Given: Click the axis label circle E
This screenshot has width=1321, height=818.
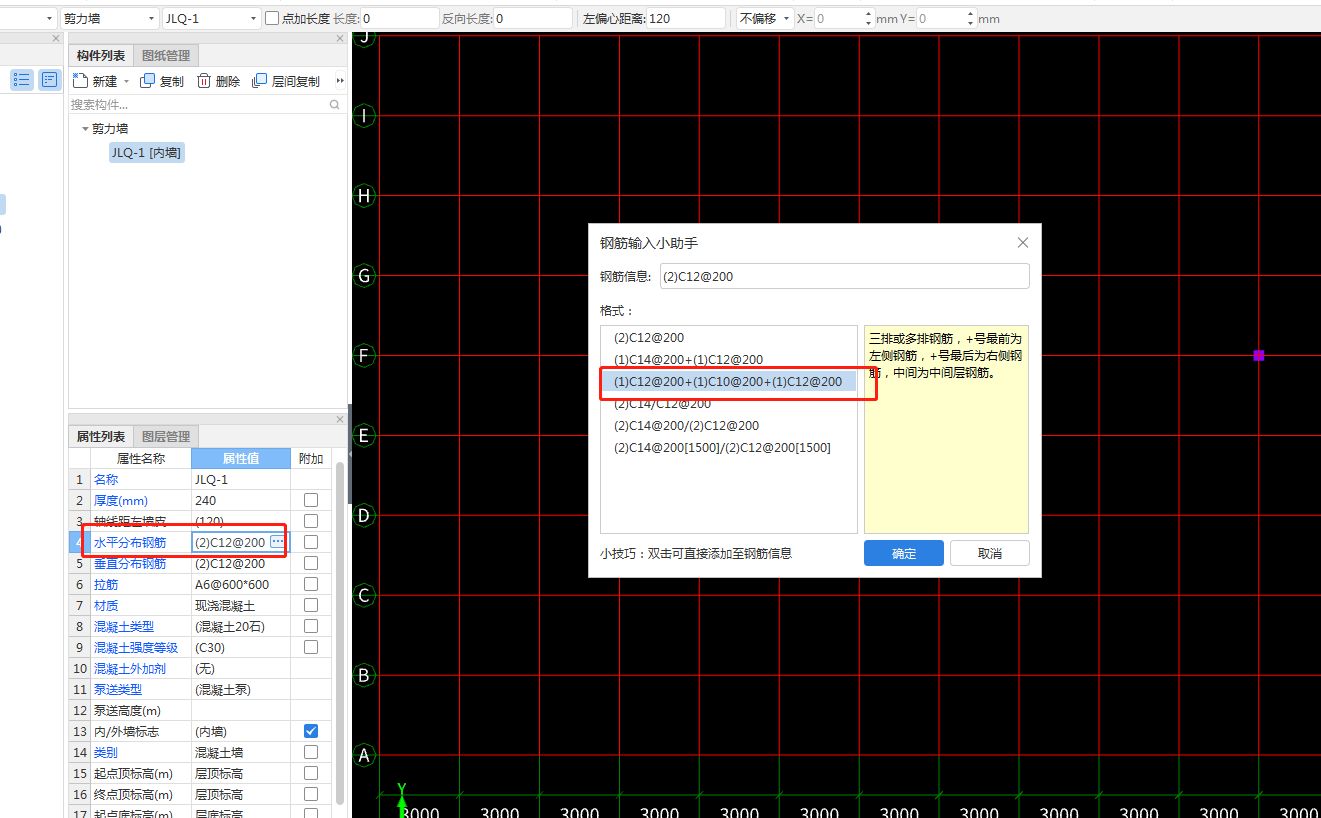Looking at the screenshot, I should point(364,435).
